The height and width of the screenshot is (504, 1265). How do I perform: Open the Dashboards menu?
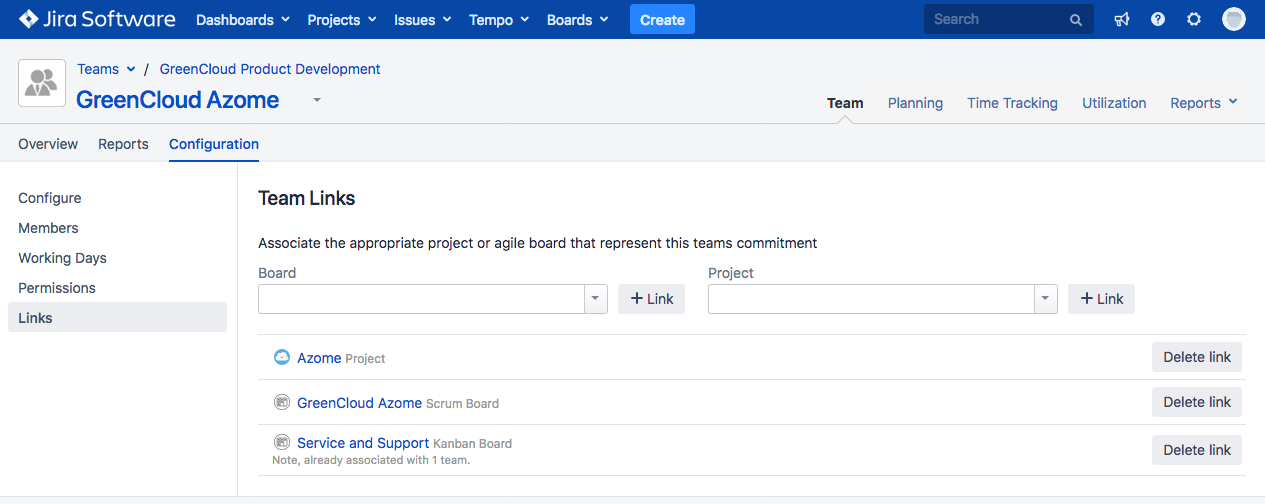click(243, 20)
